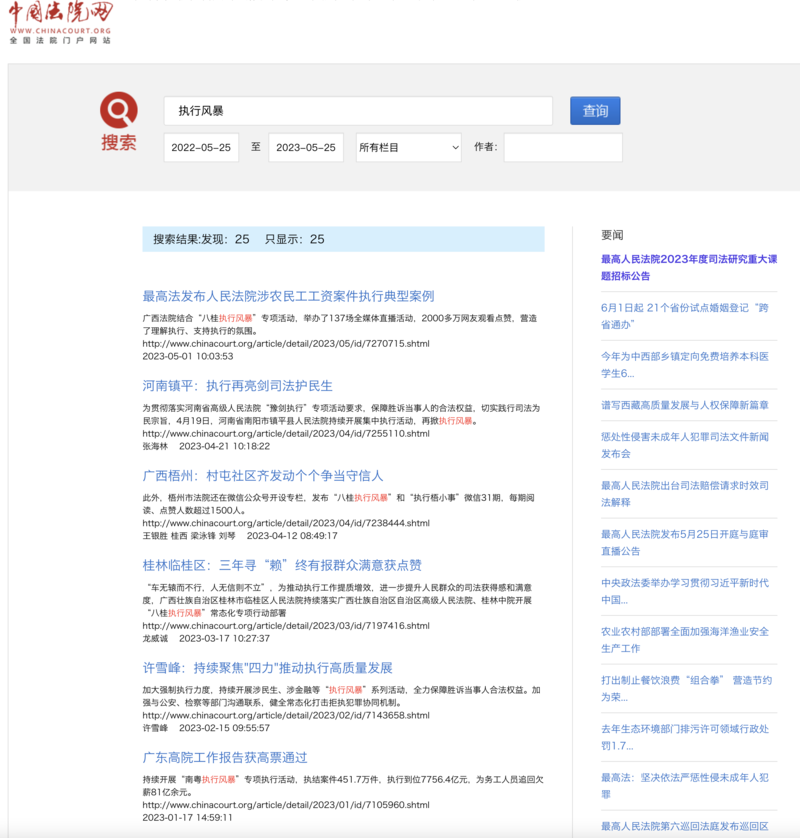Click author name 龙威诚
This screenshot has height=838, width=800.
[155, 639]
